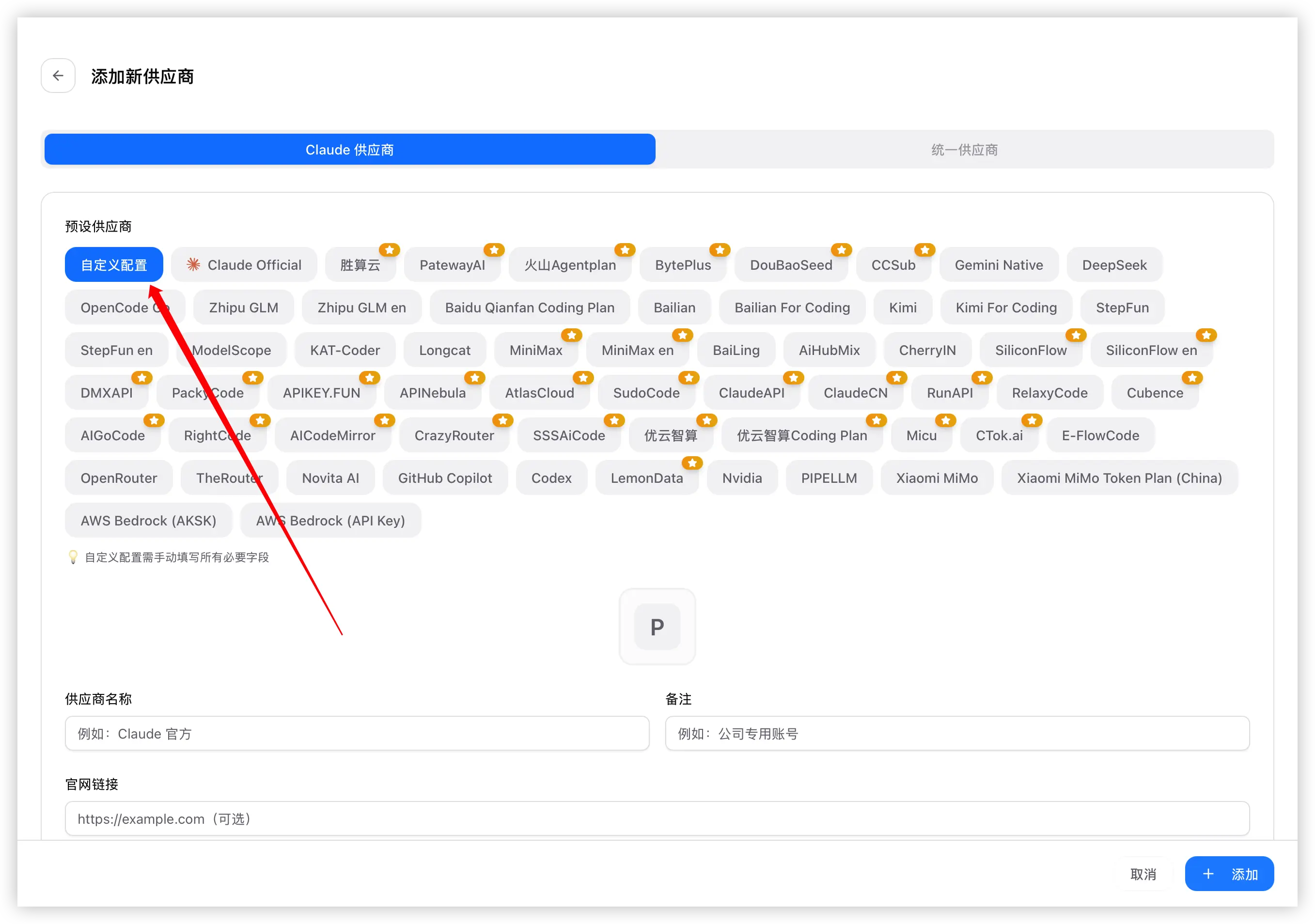Choose the ClaudeCN preset
Screen dimensions: 1315x924
pos(855,393)
